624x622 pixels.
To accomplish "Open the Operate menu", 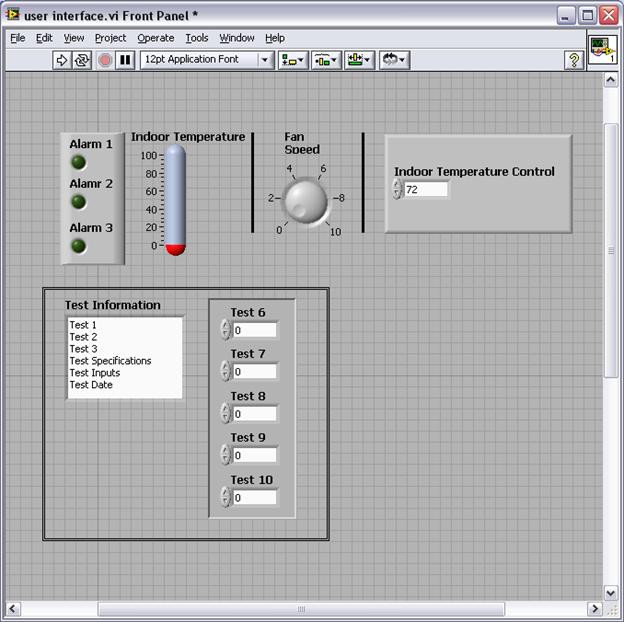I will tap(155, 38).
